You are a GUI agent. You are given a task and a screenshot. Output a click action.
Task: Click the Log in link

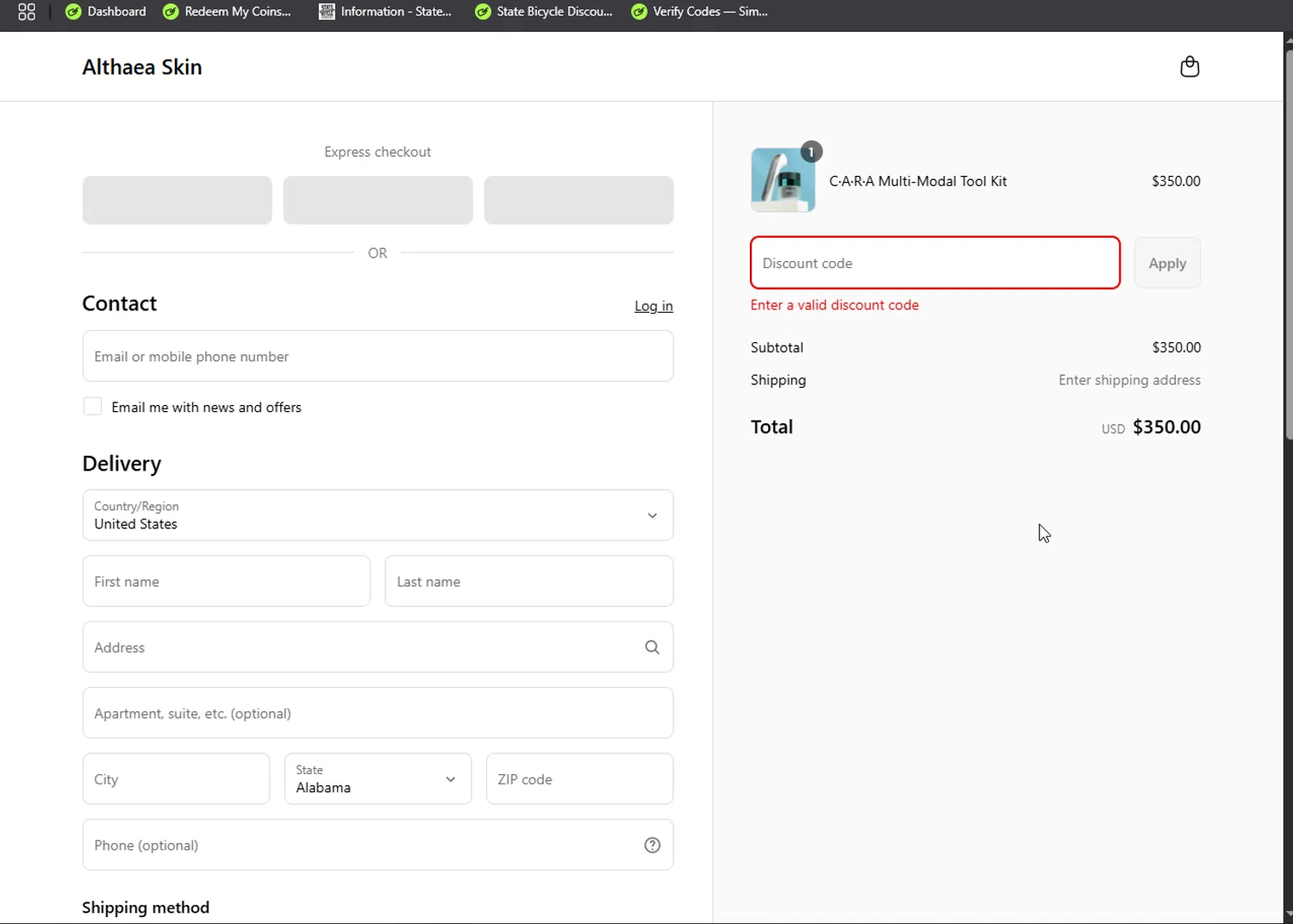tap(653, 306)
